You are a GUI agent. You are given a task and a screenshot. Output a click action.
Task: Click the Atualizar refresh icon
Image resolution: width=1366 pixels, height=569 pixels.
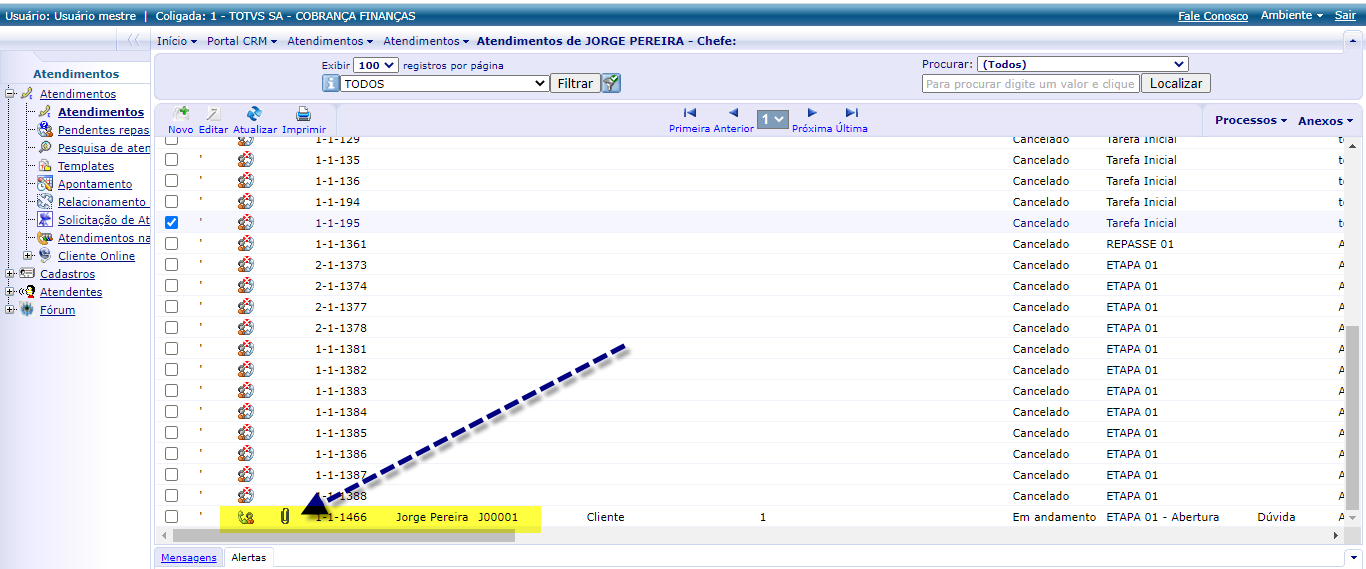254,114
